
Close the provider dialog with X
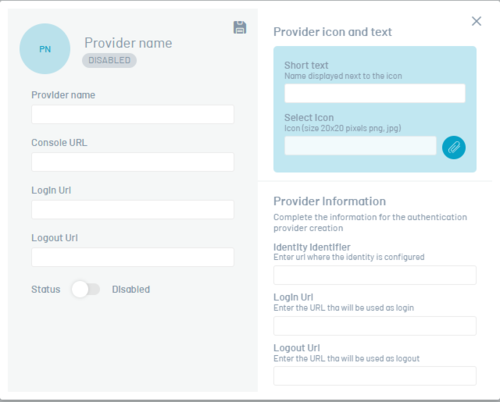click(476, 21)
